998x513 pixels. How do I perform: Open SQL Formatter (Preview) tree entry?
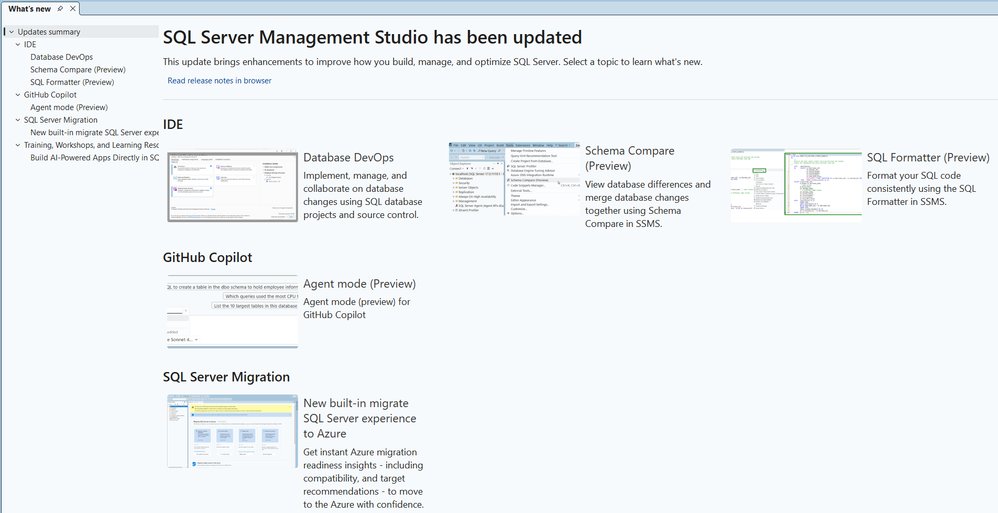pos(72,82)
